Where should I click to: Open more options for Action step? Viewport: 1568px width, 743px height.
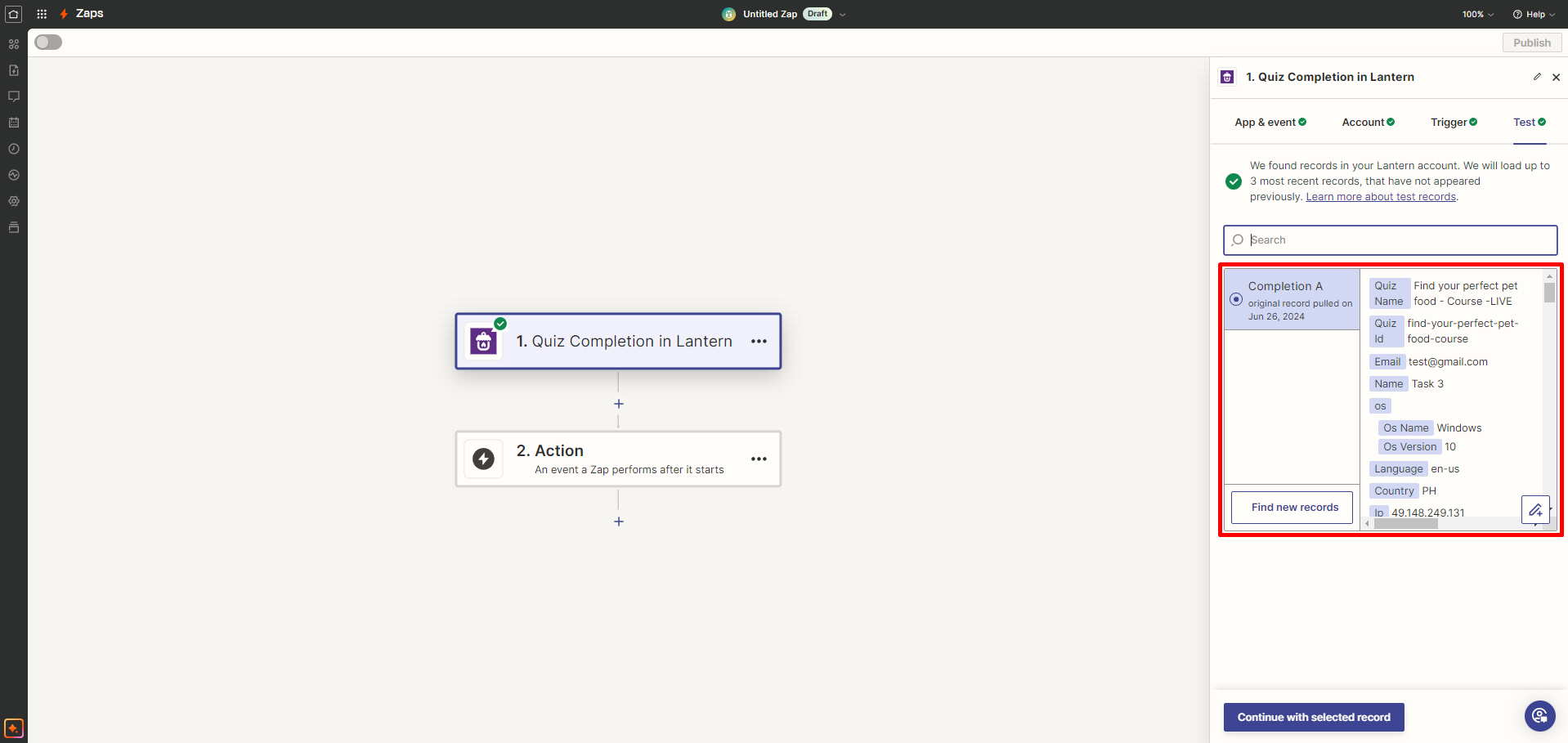pos(759,459)
